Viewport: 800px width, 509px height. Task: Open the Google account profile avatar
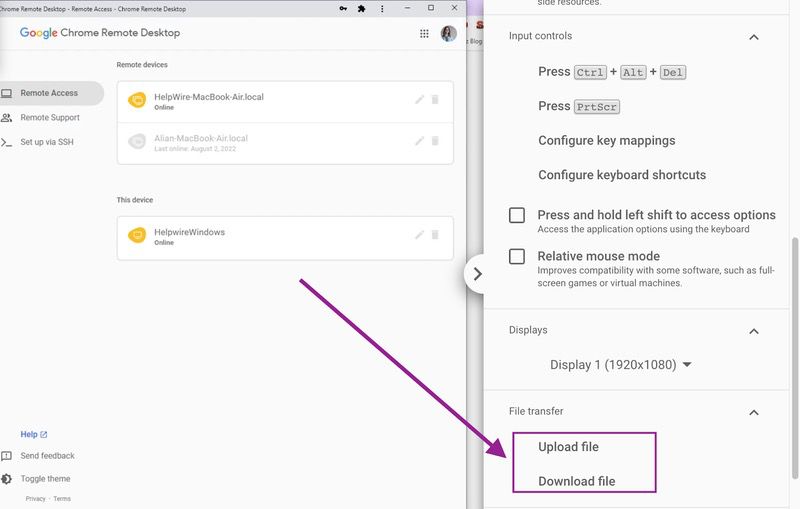click(x=448, y=34)
